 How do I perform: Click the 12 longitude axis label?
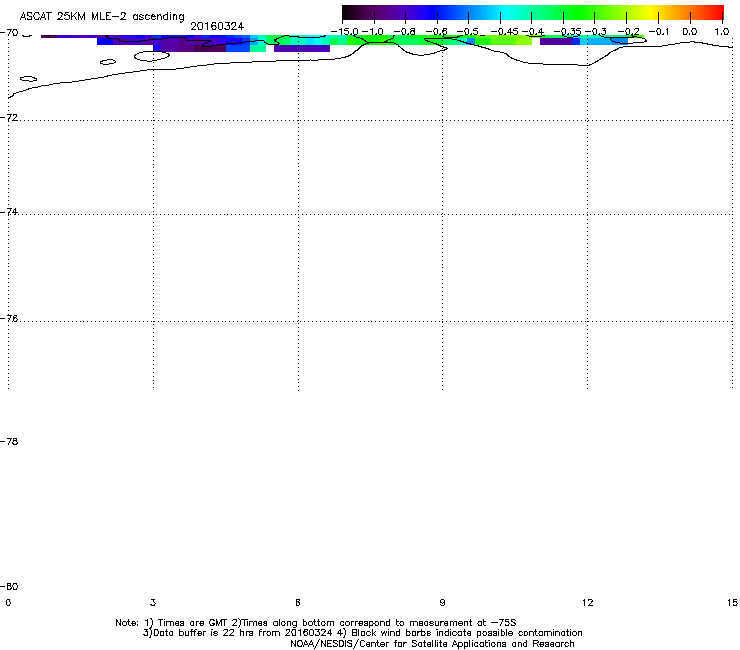(588, 602)
